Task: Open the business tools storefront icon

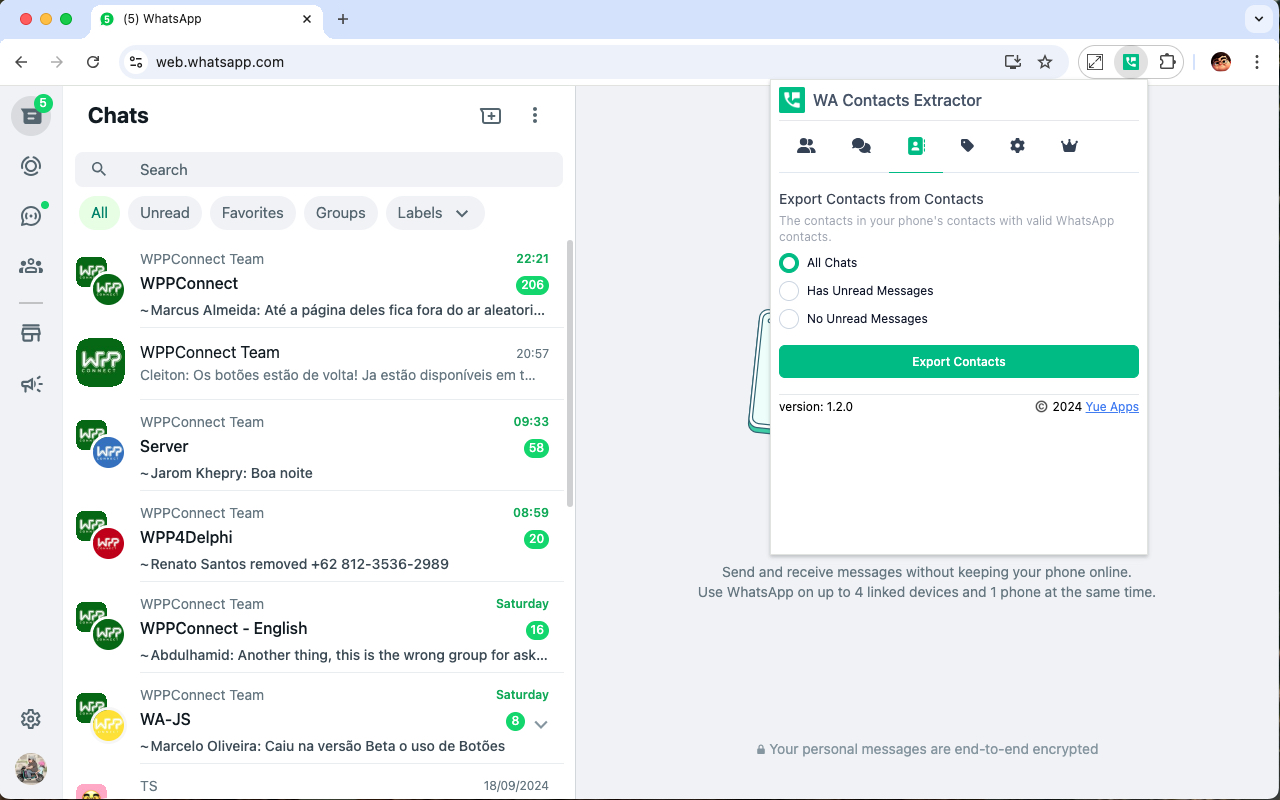Action: (x=31, y=334)
